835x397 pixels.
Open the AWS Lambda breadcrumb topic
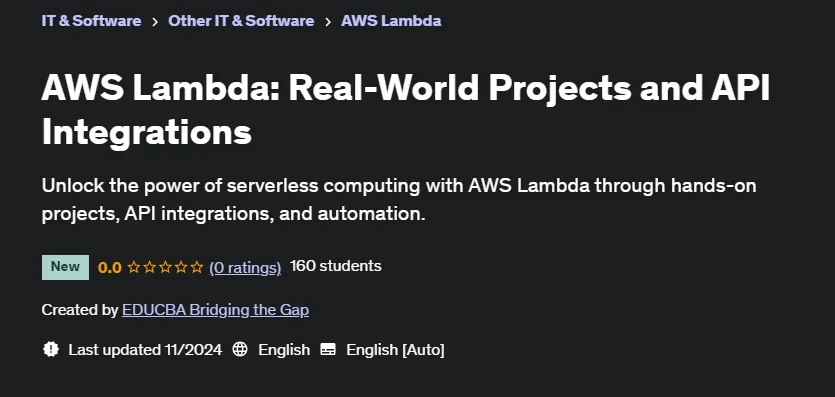click(x=391, y=21)
